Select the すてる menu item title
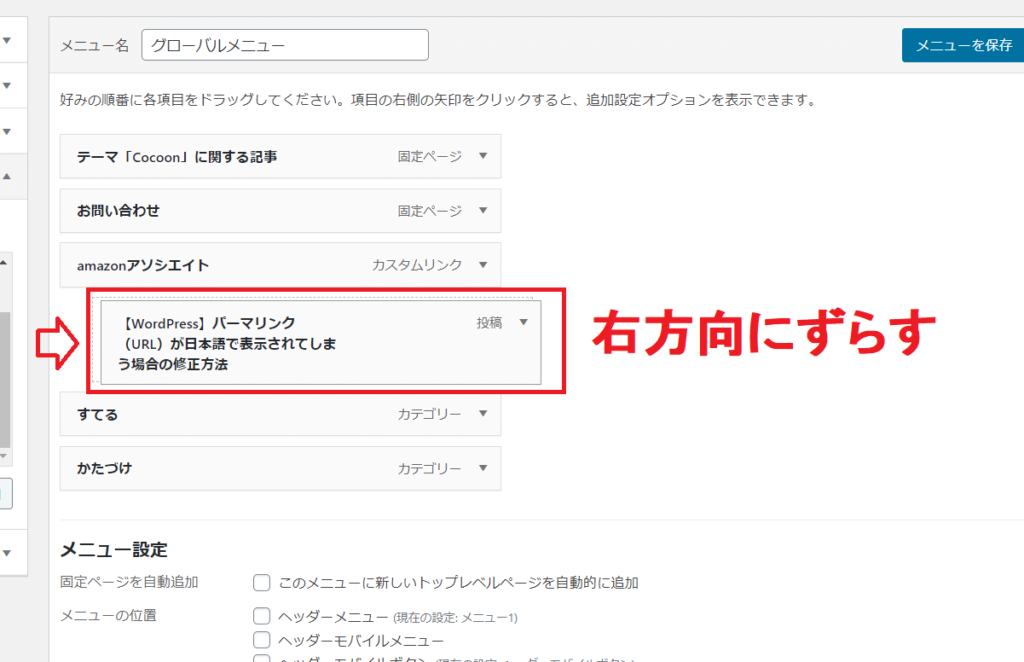Screen dimensions: 1024x662 point(97,415)
